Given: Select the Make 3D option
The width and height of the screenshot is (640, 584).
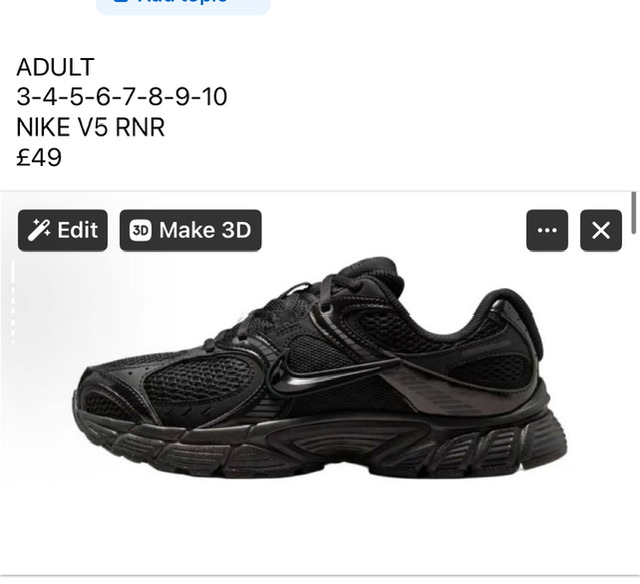Looking at the screenshot, I should click(x=191, y=230).
